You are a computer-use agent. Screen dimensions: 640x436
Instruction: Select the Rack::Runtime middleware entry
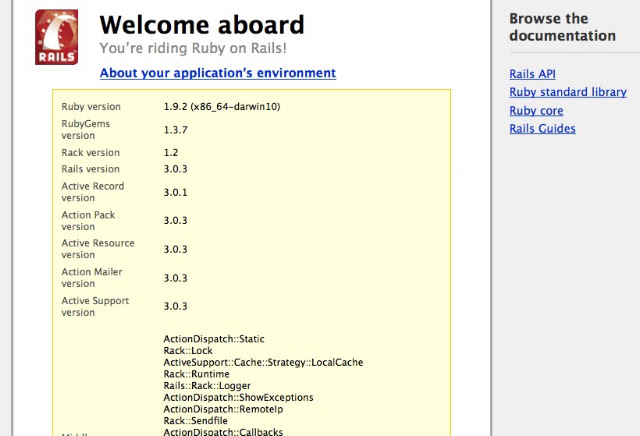point(196,374)
